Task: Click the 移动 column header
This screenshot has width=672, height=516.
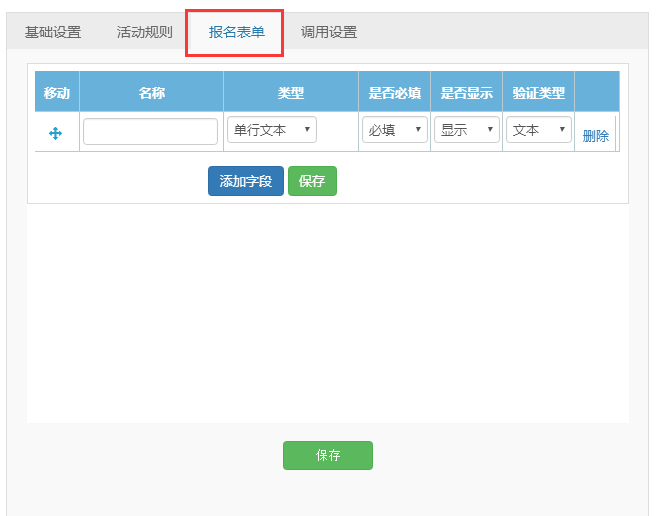Action: 57,93
